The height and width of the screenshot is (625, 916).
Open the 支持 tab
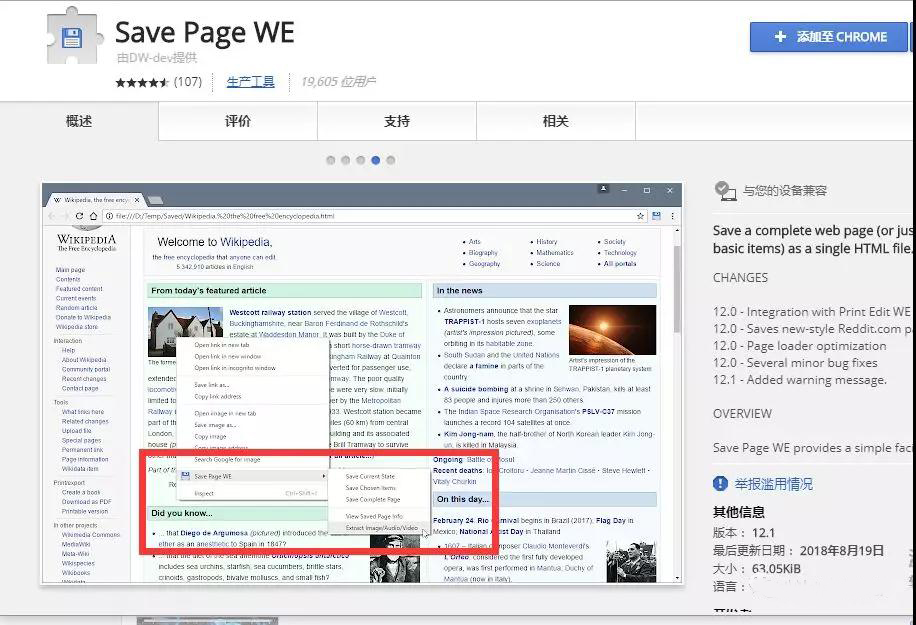[397, 121]
